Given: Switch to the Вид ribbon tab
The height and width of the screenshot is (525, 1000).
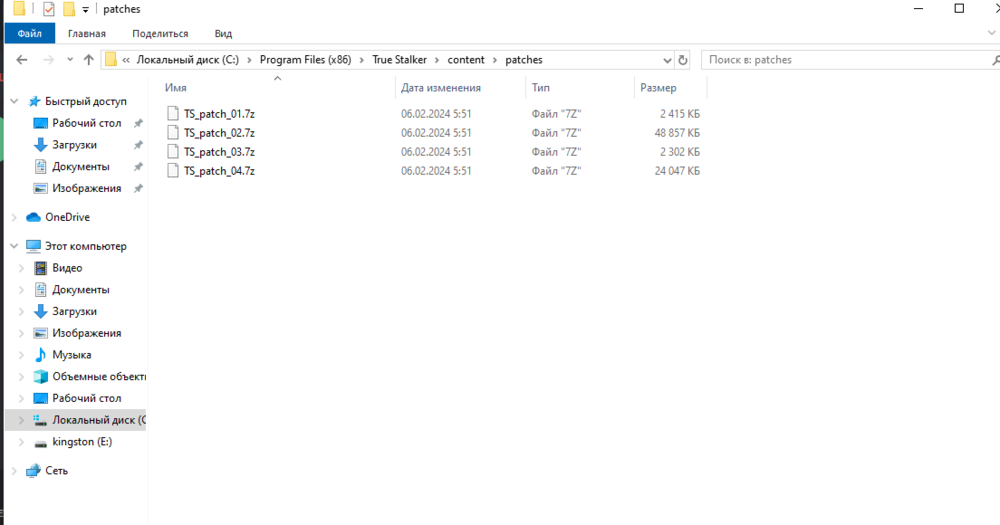Looking at the screenshot, I should [223, 33].
